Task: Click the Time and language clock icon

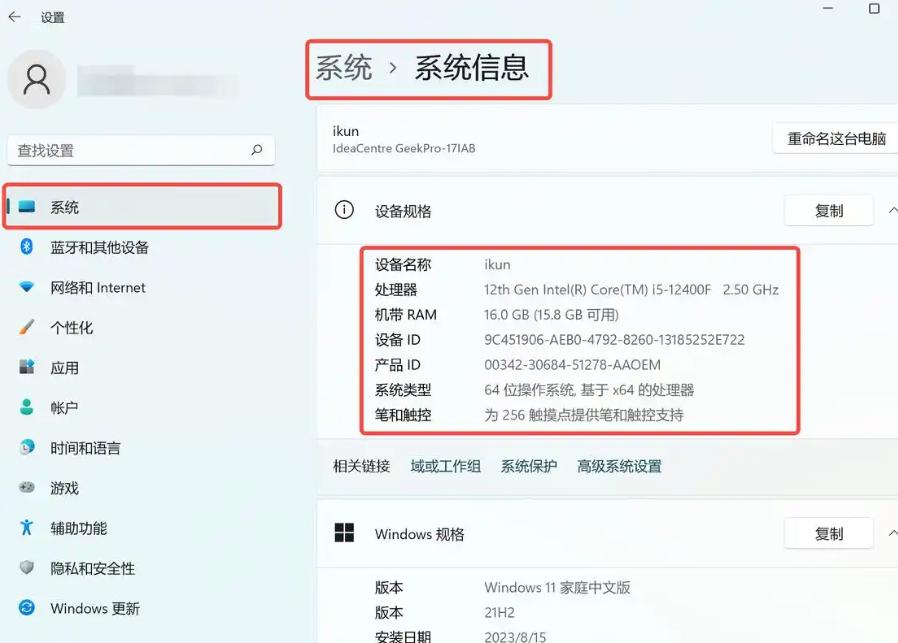Action: (x=26, y=447)
